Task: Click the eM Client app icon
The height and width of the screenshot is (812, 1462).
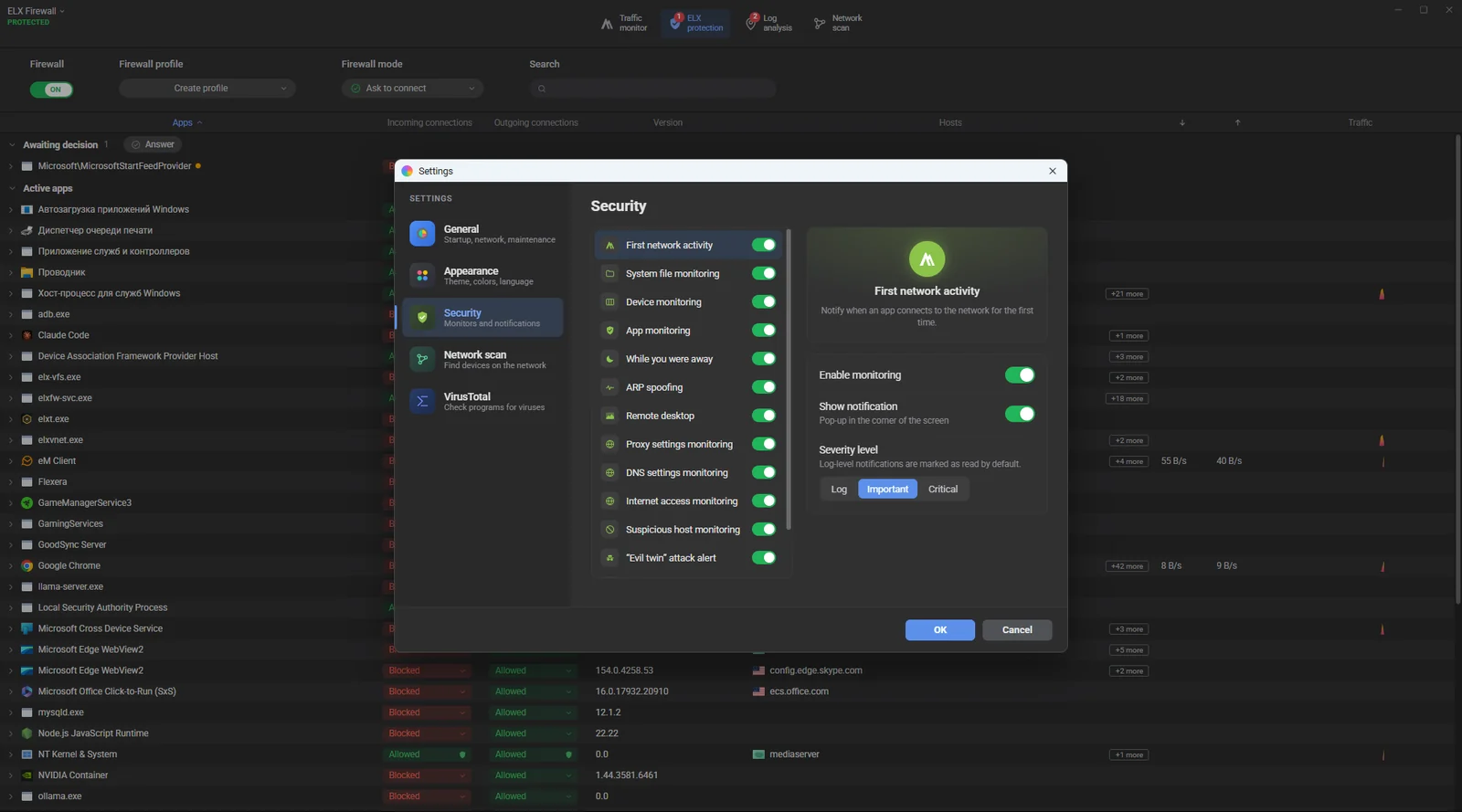Action: point(27,461)
